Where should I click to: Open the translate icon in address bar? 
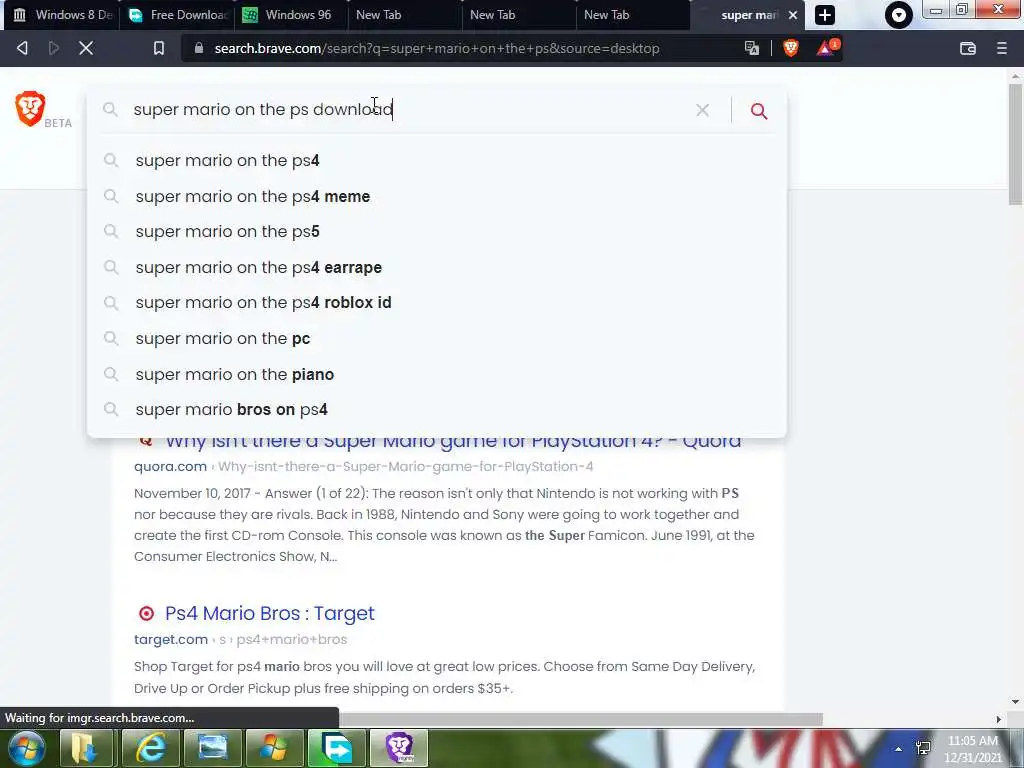pyautogui.click(x=752, y=48)
